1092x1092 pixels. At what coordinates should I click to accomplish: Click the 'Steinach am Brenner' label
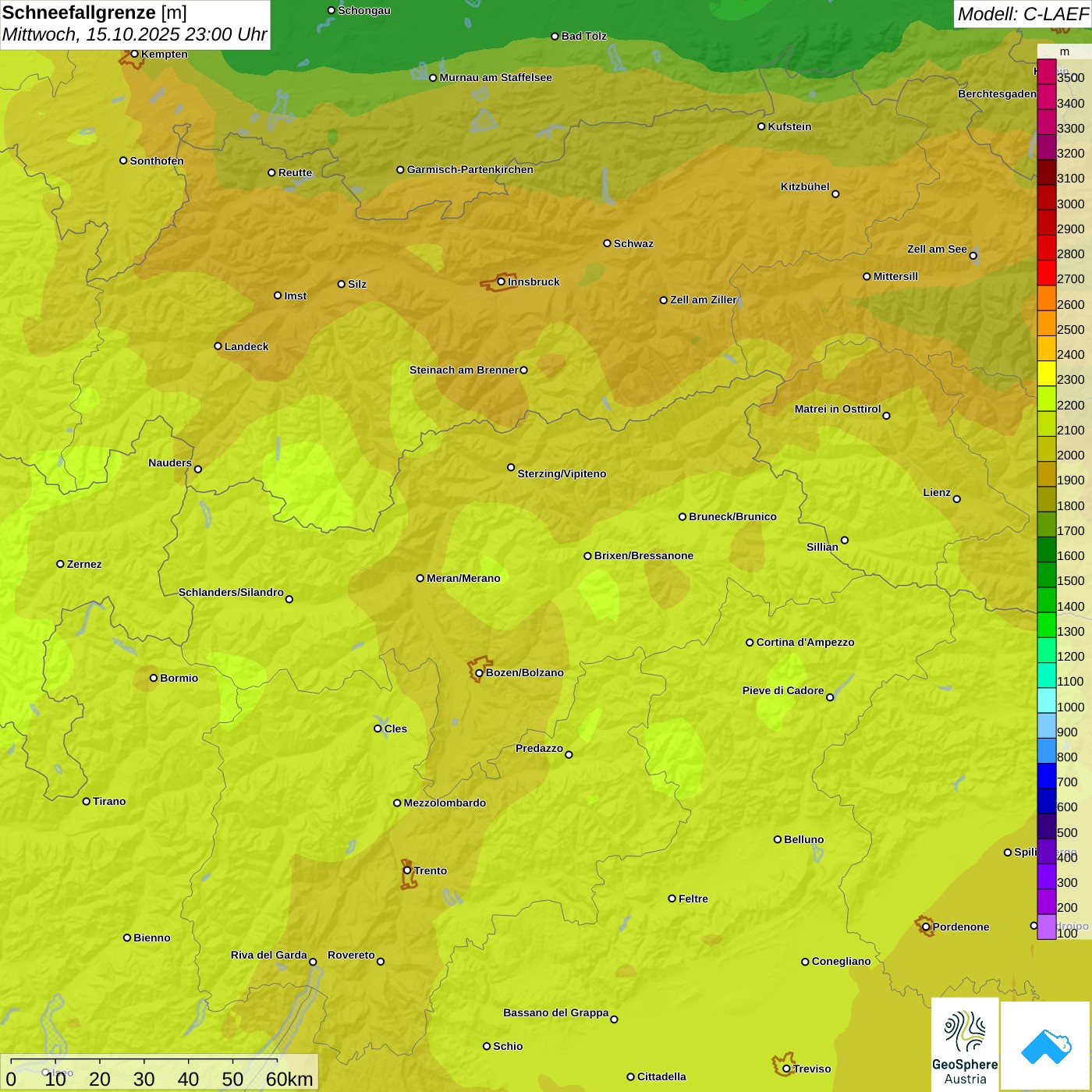point(464,370)
